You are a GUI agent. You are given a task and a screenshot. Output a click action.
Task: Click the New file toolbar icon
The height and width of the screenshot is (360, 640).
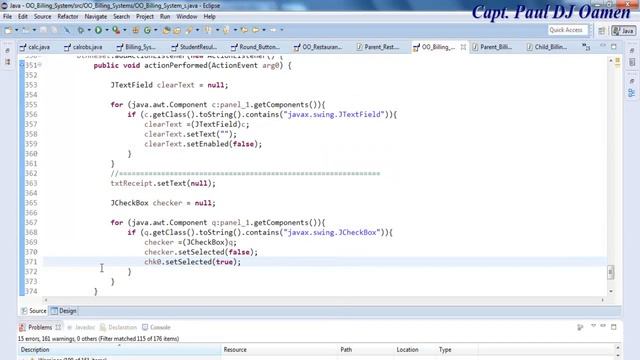pyautogui.click(x=8, y=30)
